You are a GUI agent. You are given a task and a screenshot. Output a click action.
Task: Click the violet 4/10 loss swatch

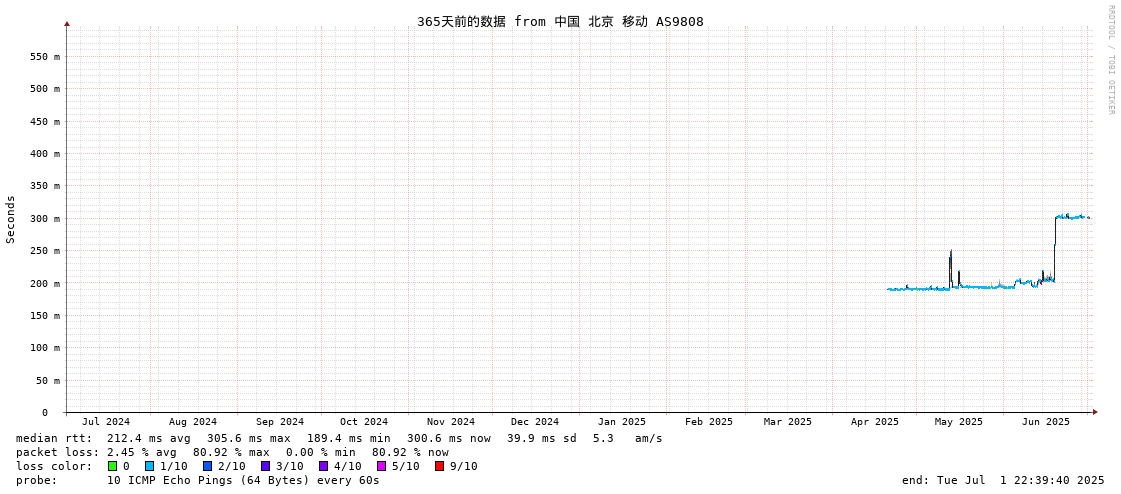coord(323,466)
